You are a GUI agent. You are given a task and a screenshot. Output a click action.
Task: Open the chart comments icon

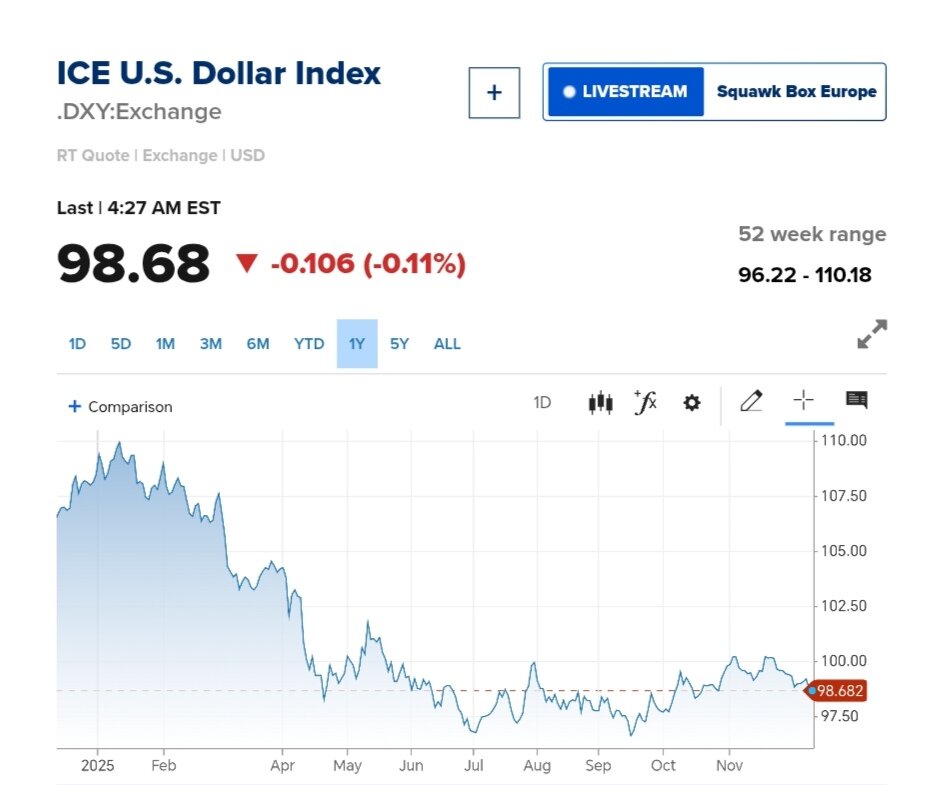pos(856,401)
